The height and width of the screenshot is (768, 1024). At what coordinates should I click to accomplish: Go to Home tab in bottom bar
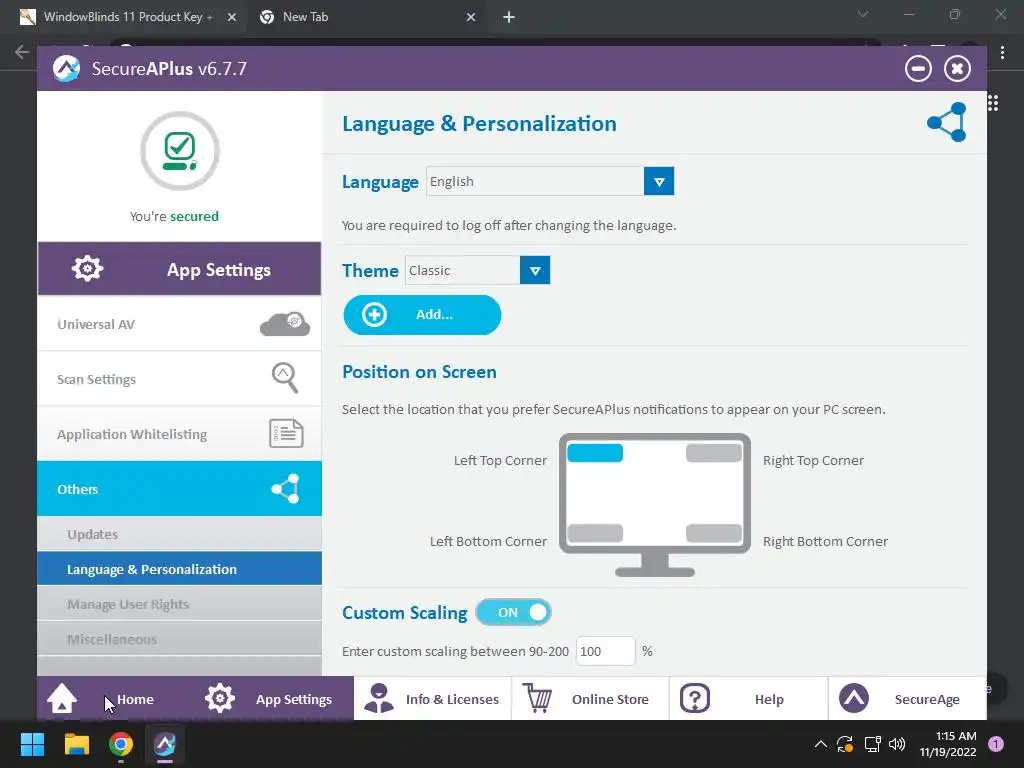coord(116,699)
